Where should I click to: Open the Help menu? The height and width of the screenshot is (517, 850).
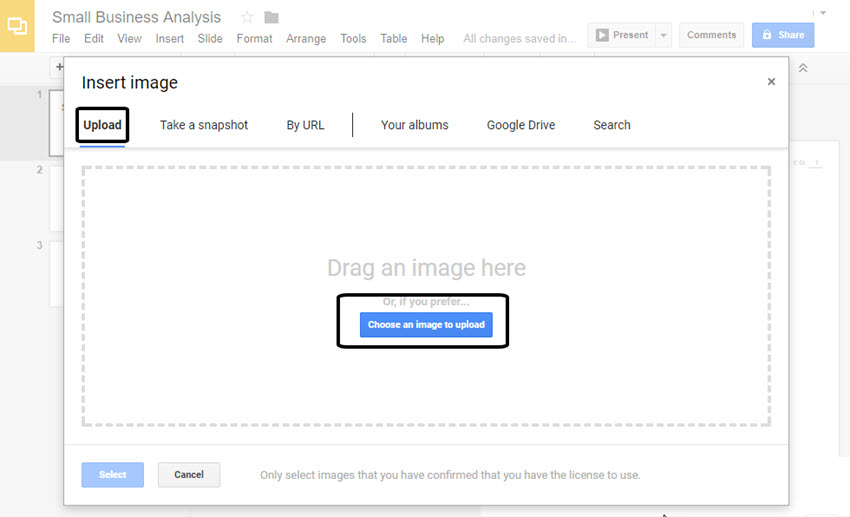[x=433, y=38]
